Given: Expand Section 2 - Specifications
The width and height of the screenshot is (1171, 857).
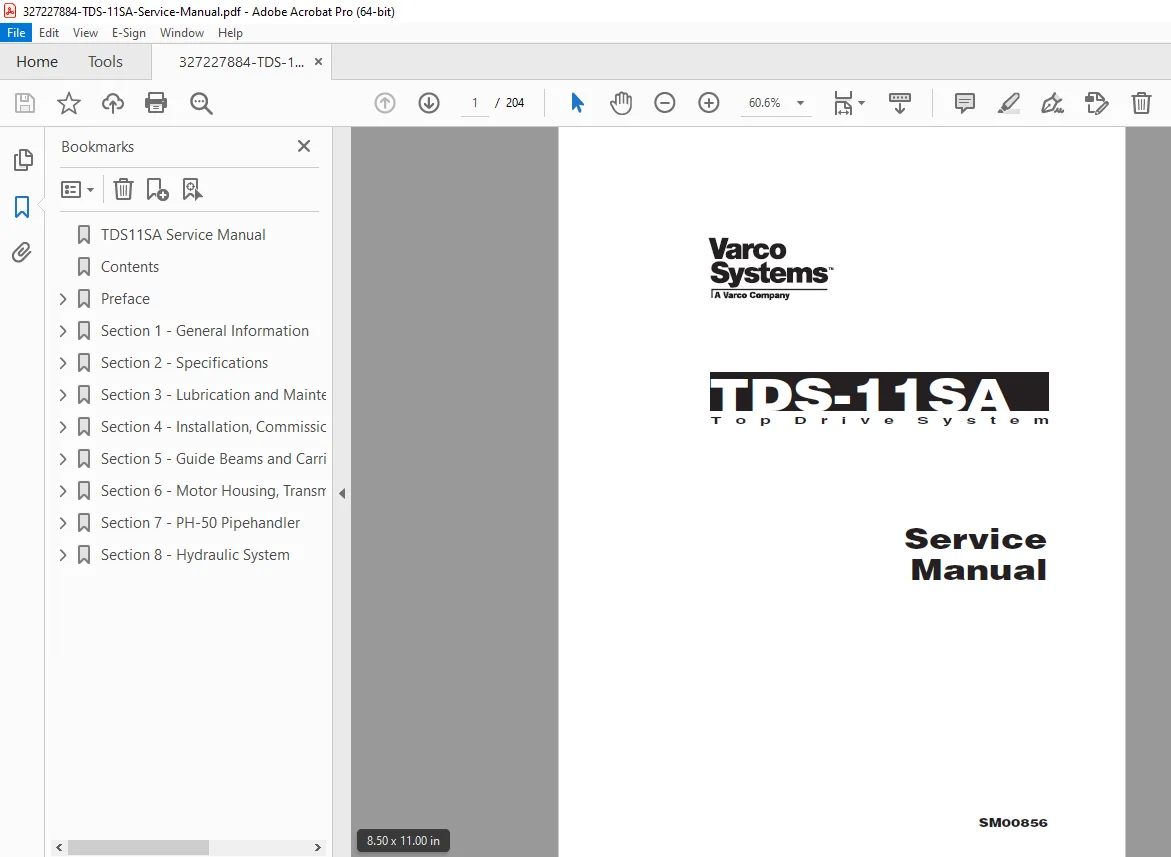Looking at the screenshot, I should click(x=63, y=364).
